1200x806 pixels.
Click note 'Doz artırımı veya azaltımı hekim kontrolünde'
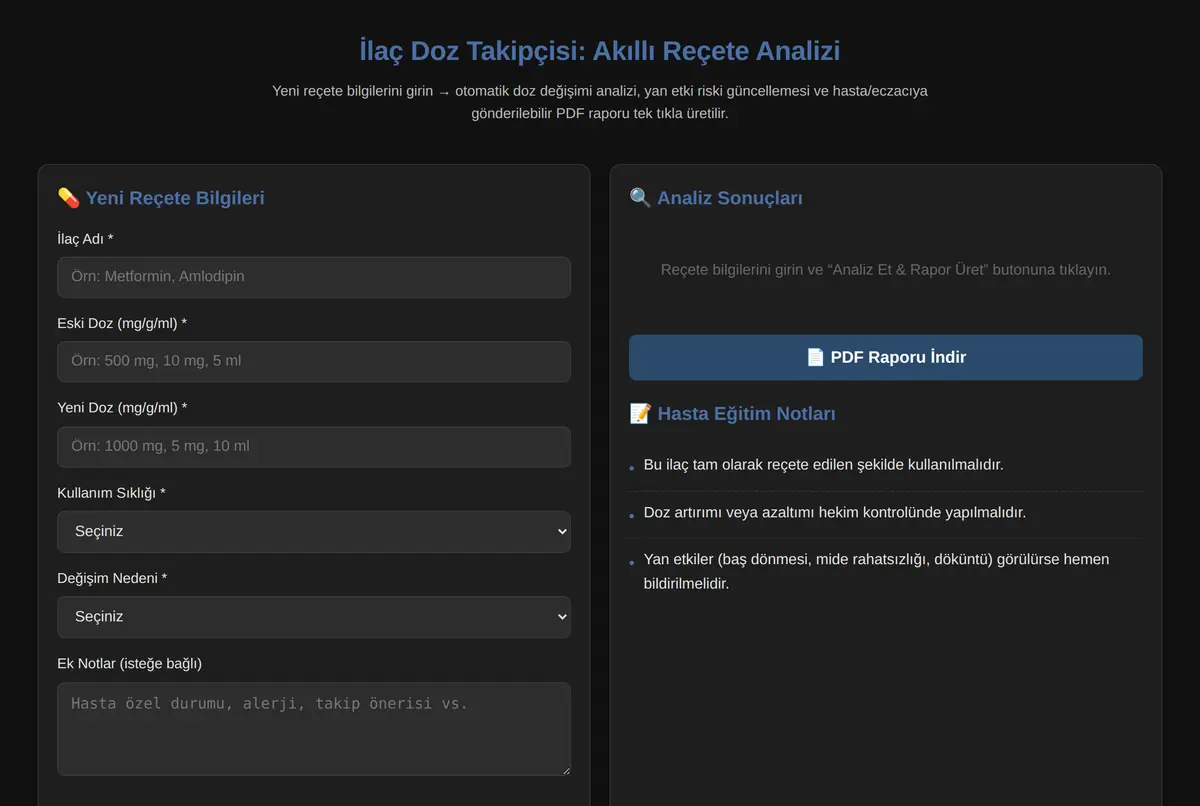click(x=835, y=512)
